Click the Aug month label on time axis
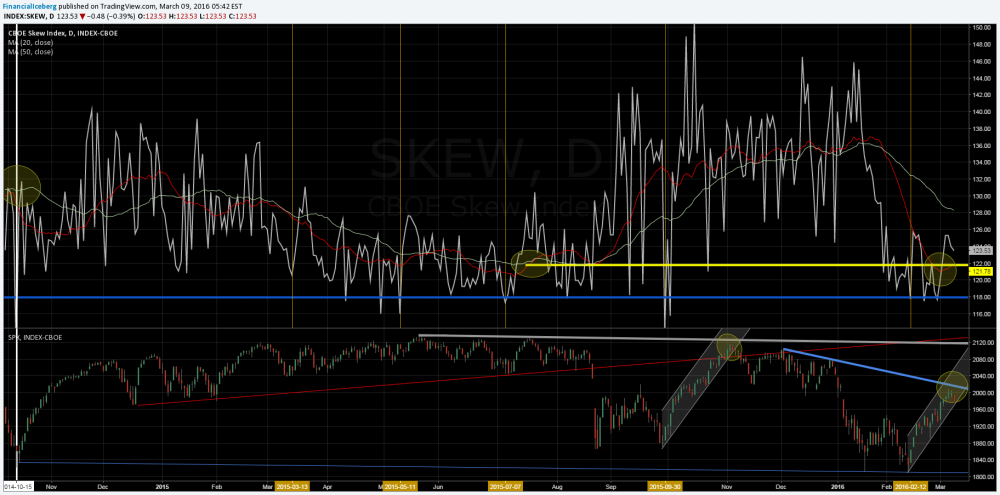 click(x=557, y=486)
